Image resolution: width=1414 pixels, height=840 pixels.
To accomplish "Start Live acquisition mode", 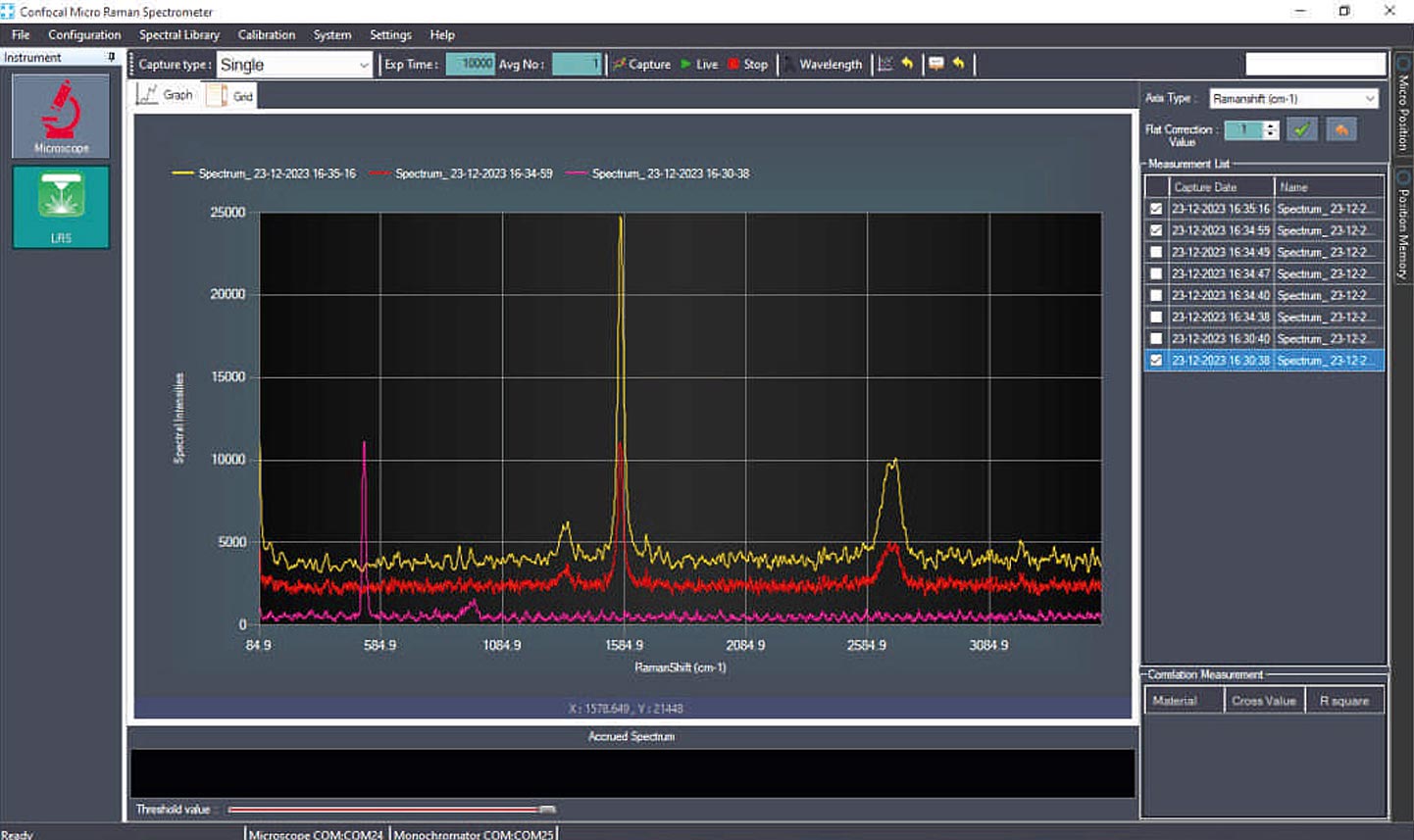I will 699,65.
